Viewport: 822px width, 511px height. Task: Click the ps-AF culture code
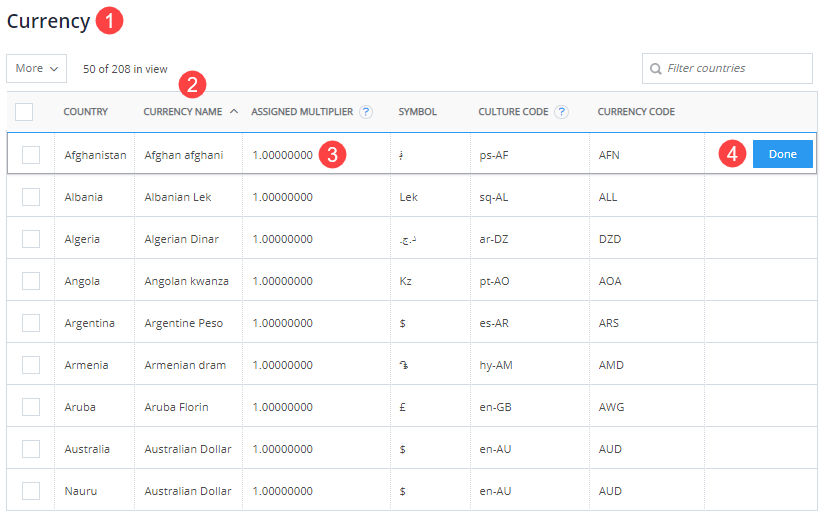tap(494, 155)
